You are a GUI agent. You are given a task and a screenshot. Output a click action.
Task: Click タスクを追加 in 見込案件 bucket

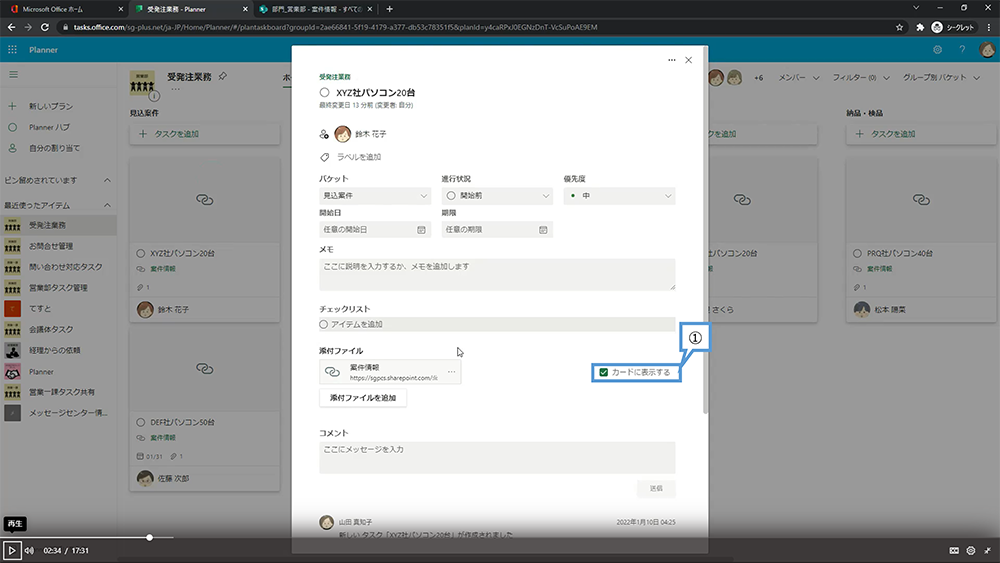205,134
